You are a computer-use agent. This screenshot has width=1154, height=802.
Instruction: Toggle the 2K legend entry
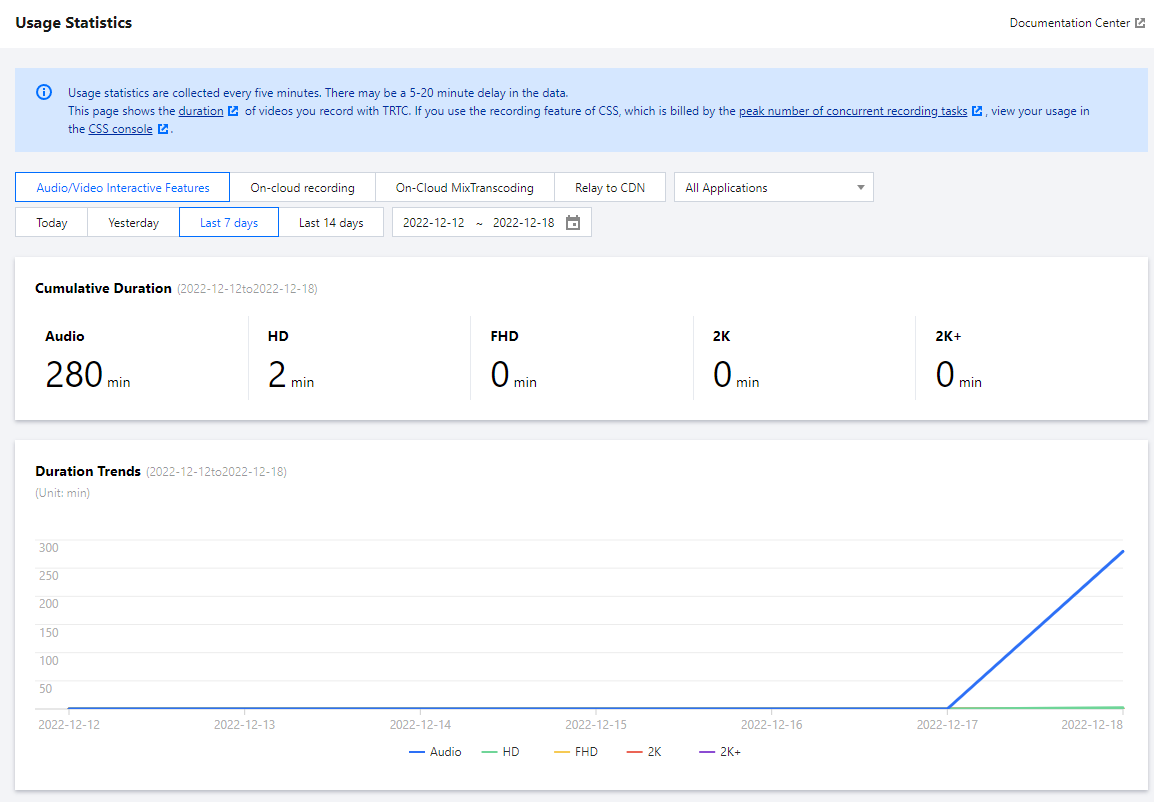tap(644, 751)
